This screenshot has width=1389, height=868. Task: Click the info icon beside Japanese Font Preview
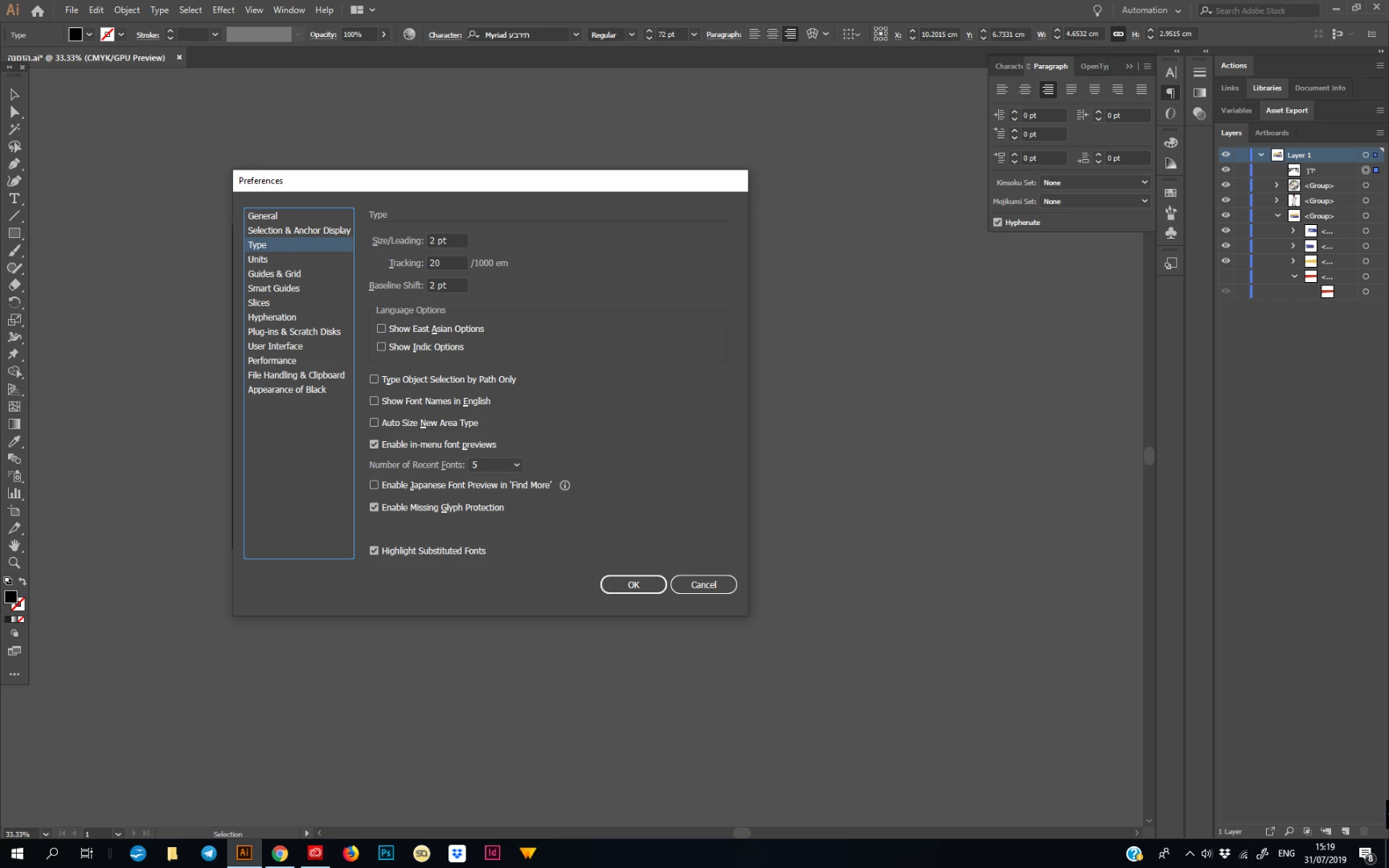(x=565, y=485)
